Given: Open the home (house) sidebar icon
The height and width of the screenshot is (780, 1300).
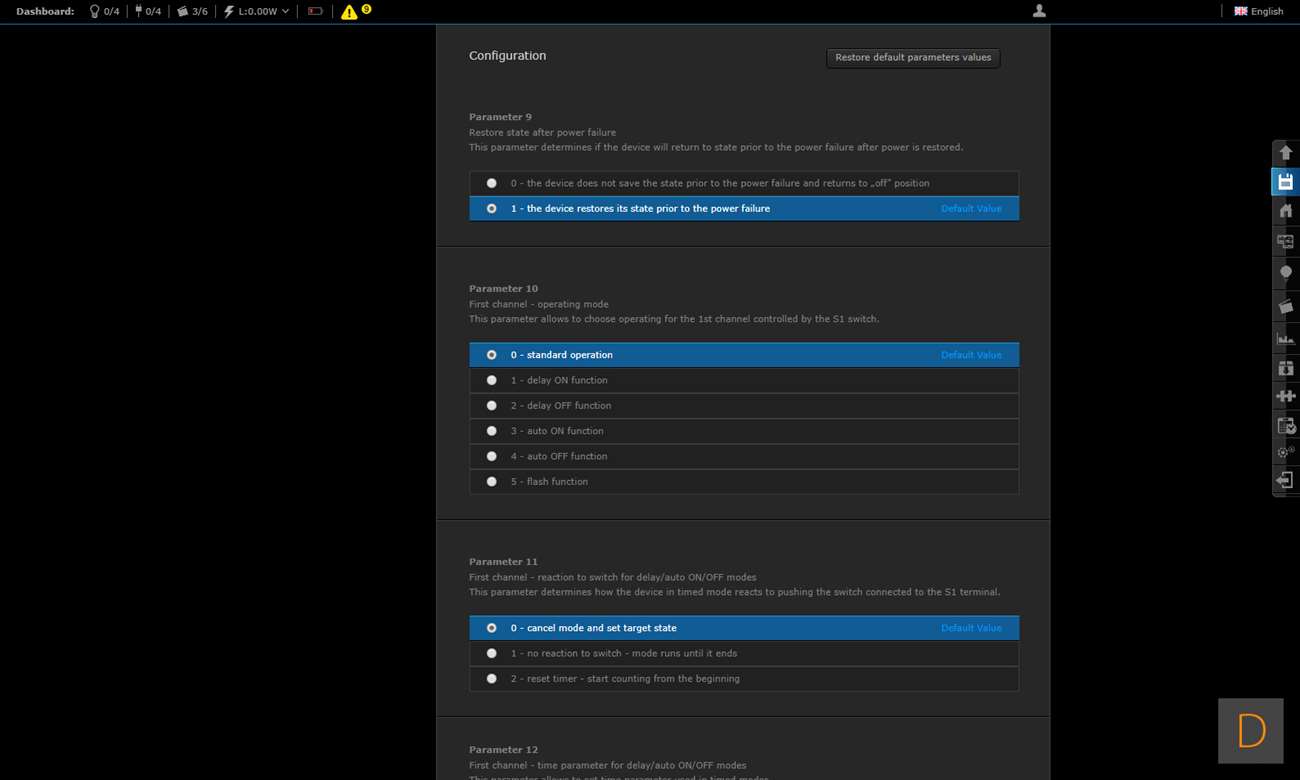Looking at the screenshot, I should (x=1285, y=211).
